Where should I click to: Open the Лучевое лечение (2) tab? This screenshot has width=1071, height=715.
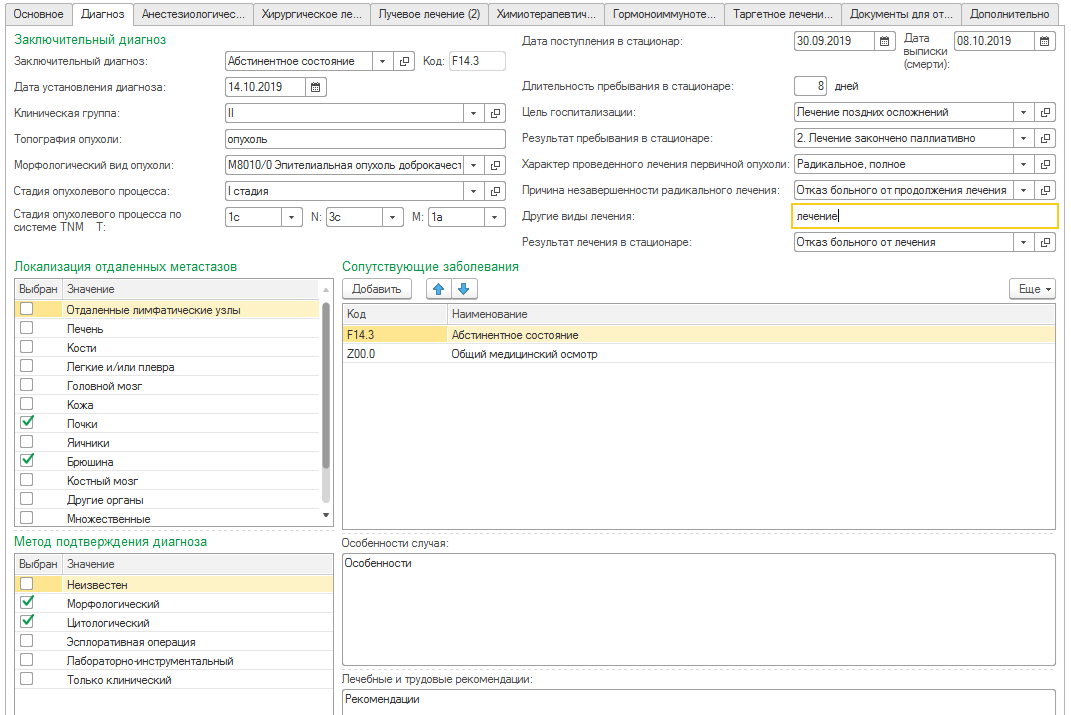pos(429,14)
